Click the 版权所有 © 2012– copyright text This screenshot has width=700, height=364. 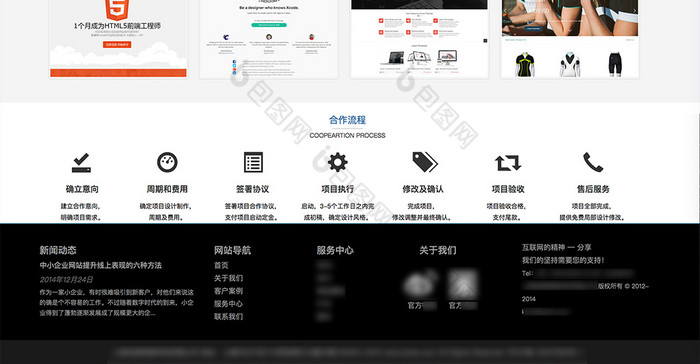[x=624, y=286]
